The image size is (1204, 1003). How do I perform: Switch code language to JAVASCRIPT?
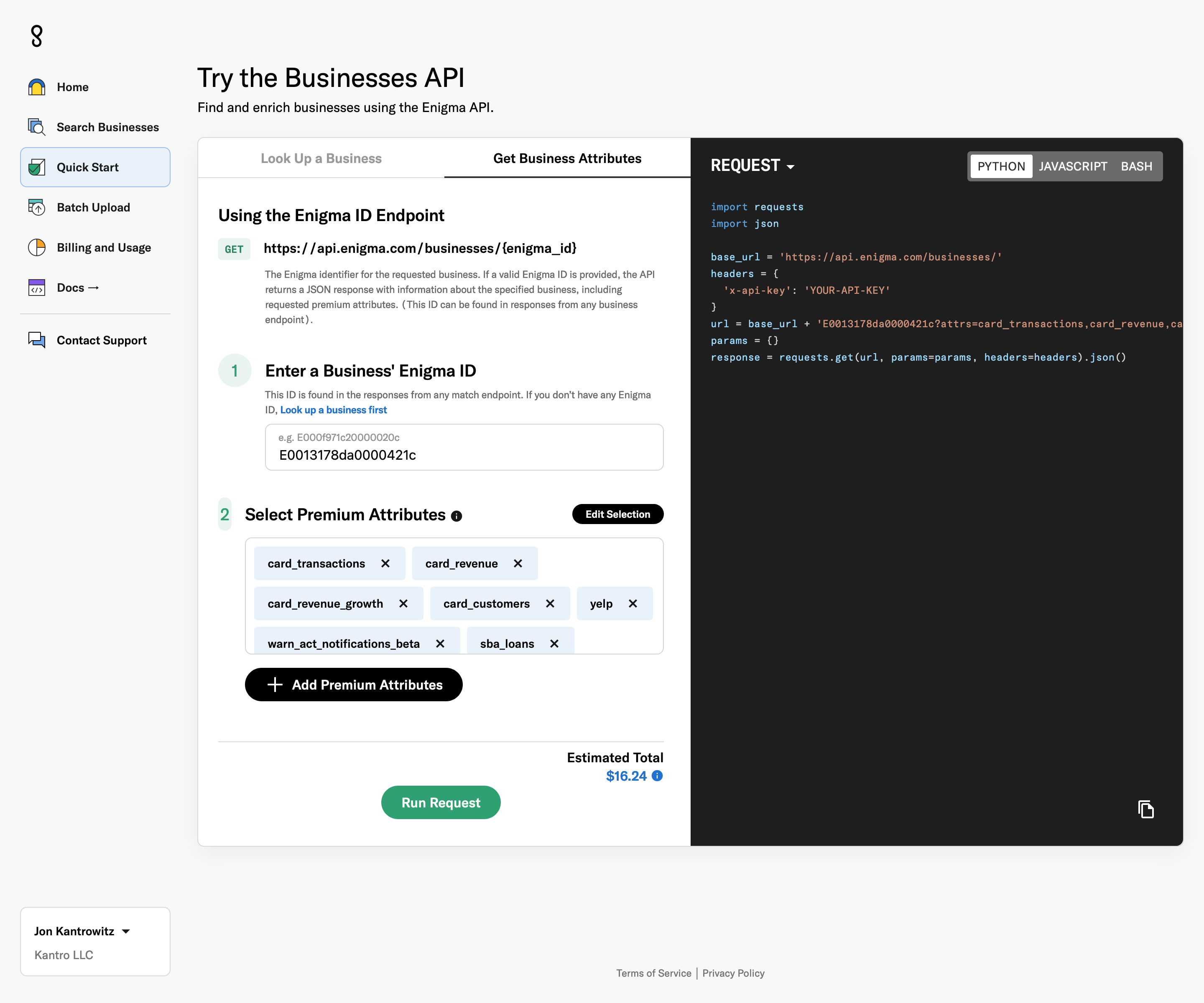tap(1073, 166)
